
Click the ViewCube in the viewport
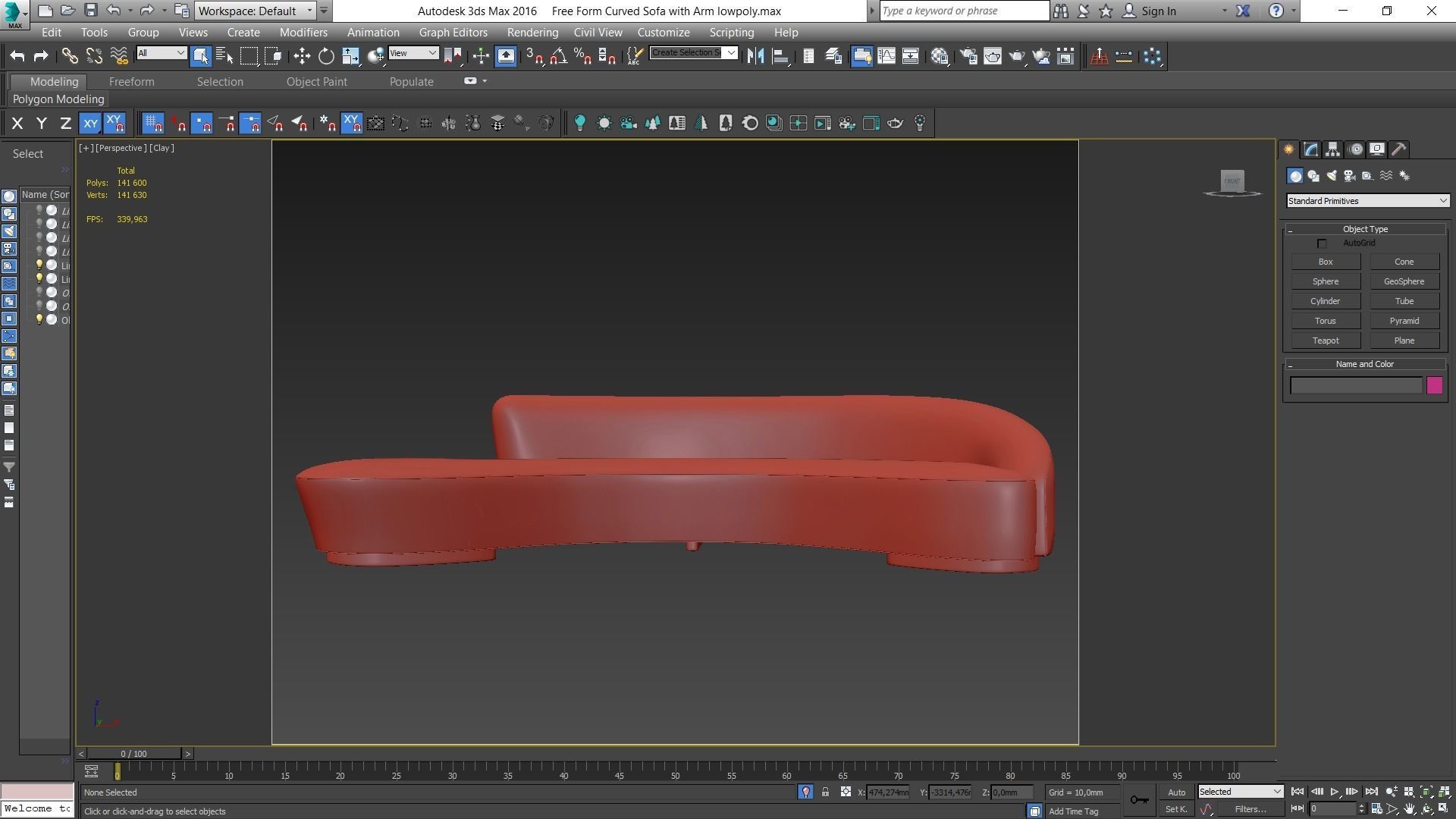tap(1232, 181)
